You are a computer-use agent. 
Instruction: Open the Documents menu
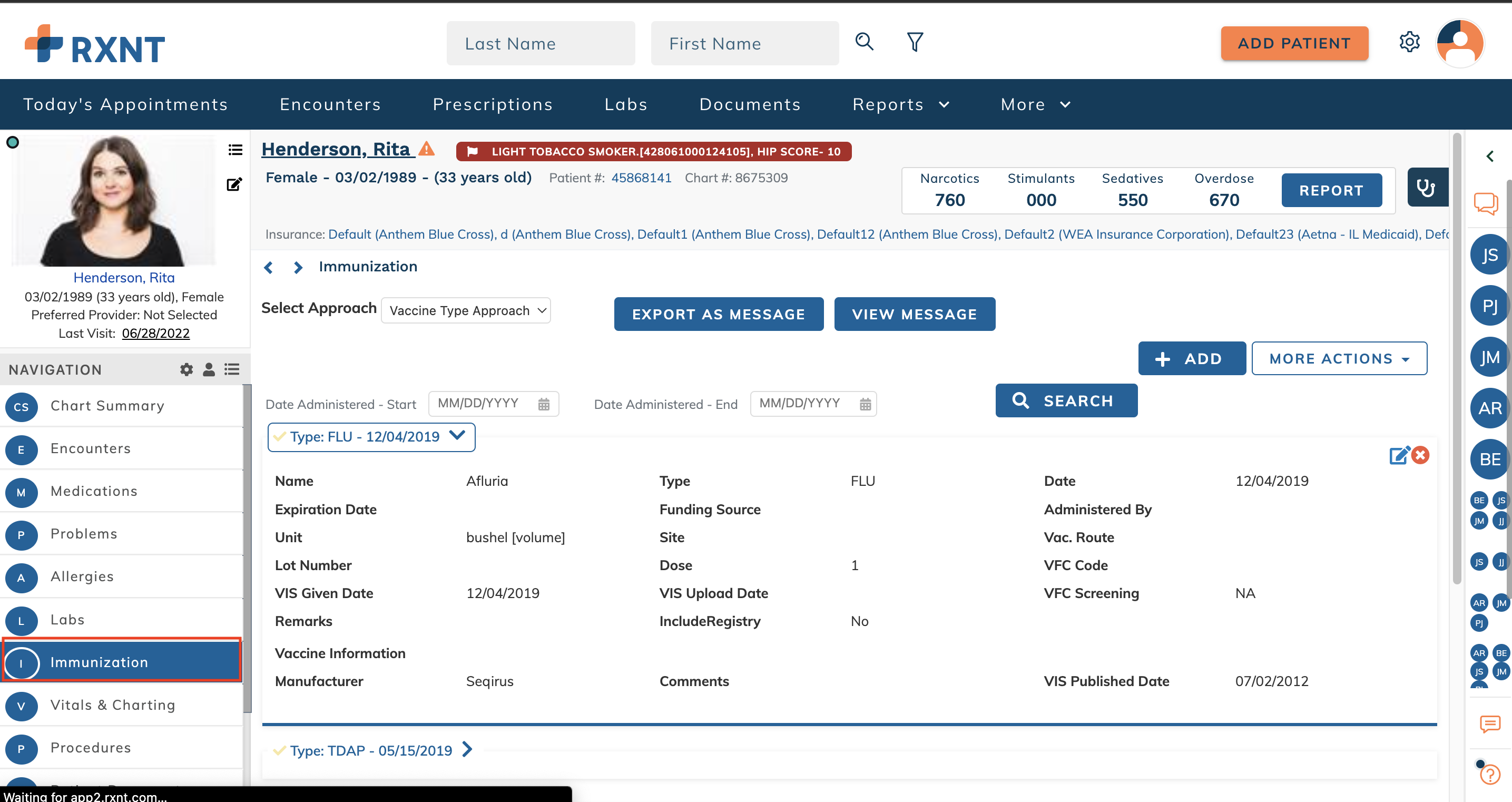tap(750, 104)
